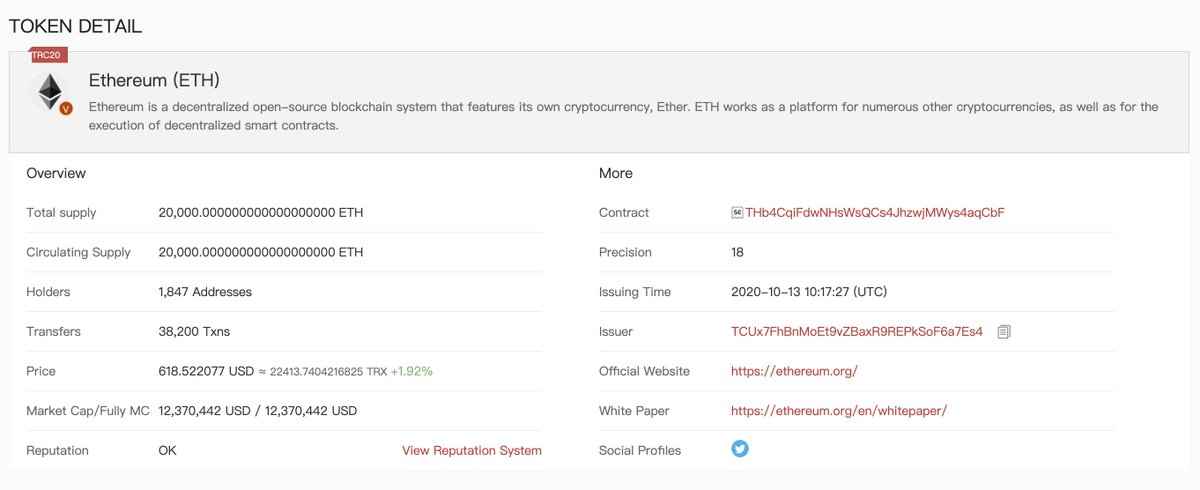Screen dimensions: 1200x490
Task: Copy the issuer address using copy icon
Action: click(x=1004, y=331)
